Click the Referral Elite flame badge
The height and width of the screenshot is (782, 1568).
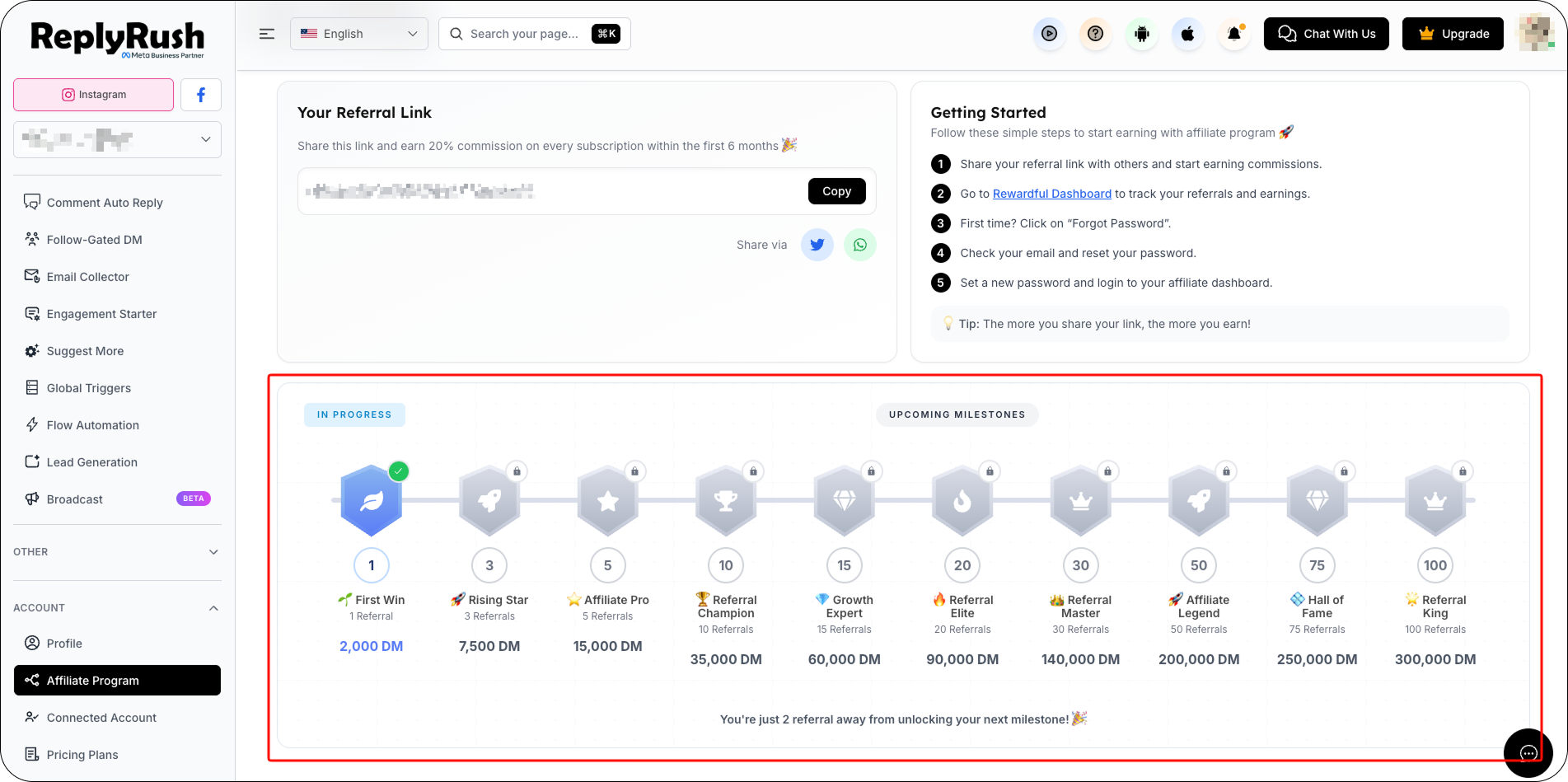(x=962, y=500)
